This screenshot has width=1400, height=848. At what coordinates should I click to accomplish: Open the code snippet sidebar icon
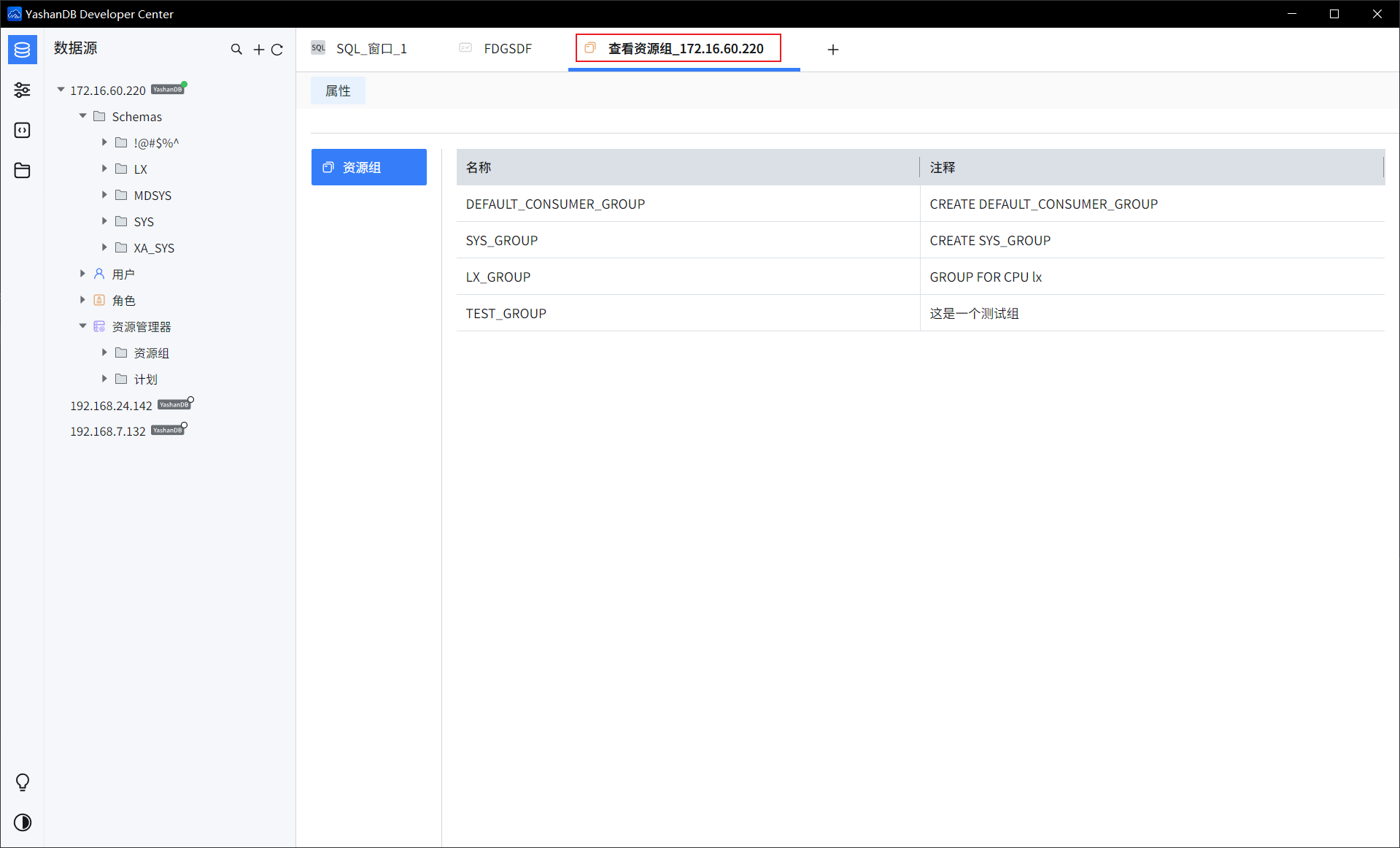point(23,130)
